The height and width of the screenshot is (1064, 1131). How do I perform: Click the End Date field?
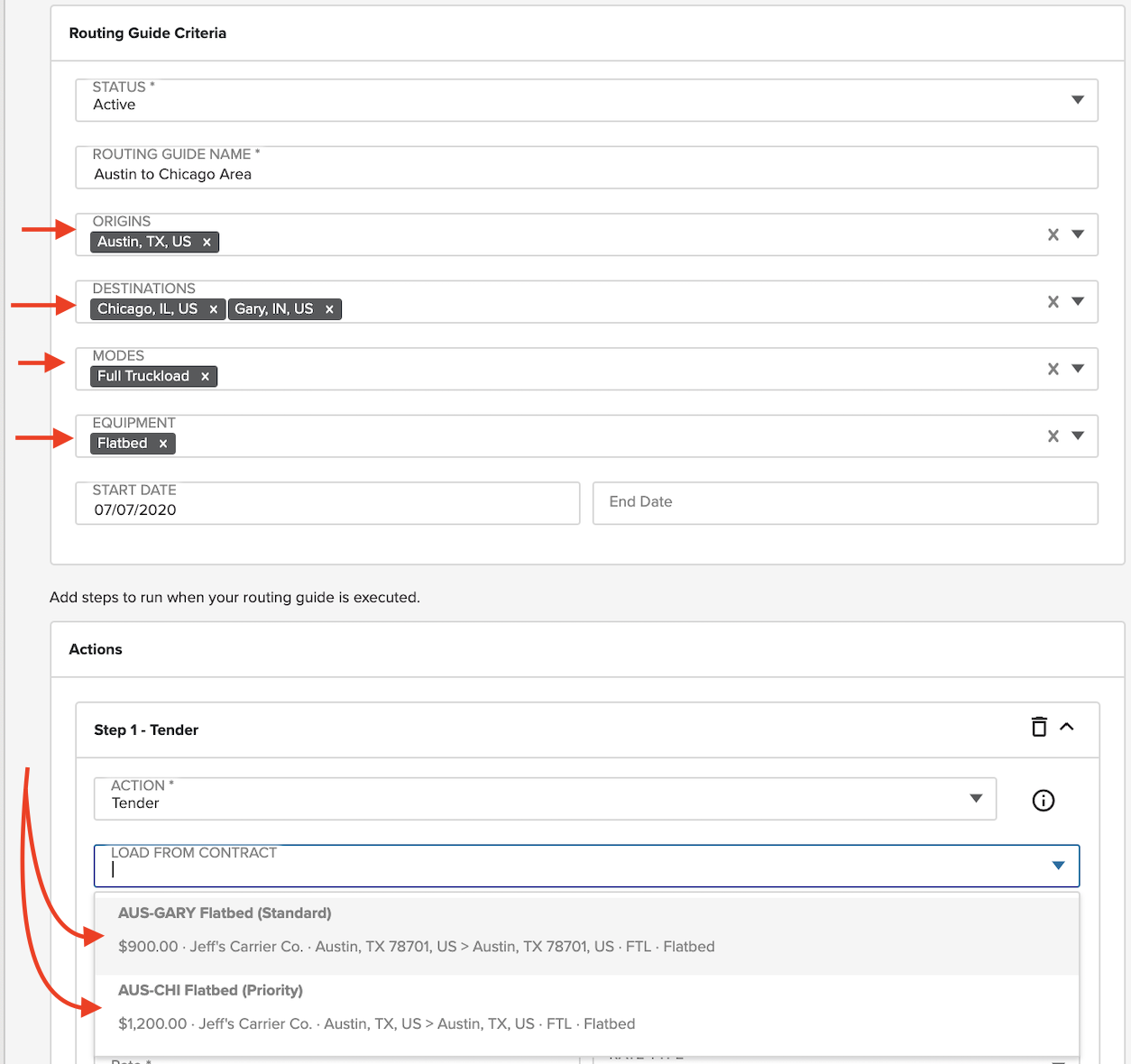coord(845,503)
